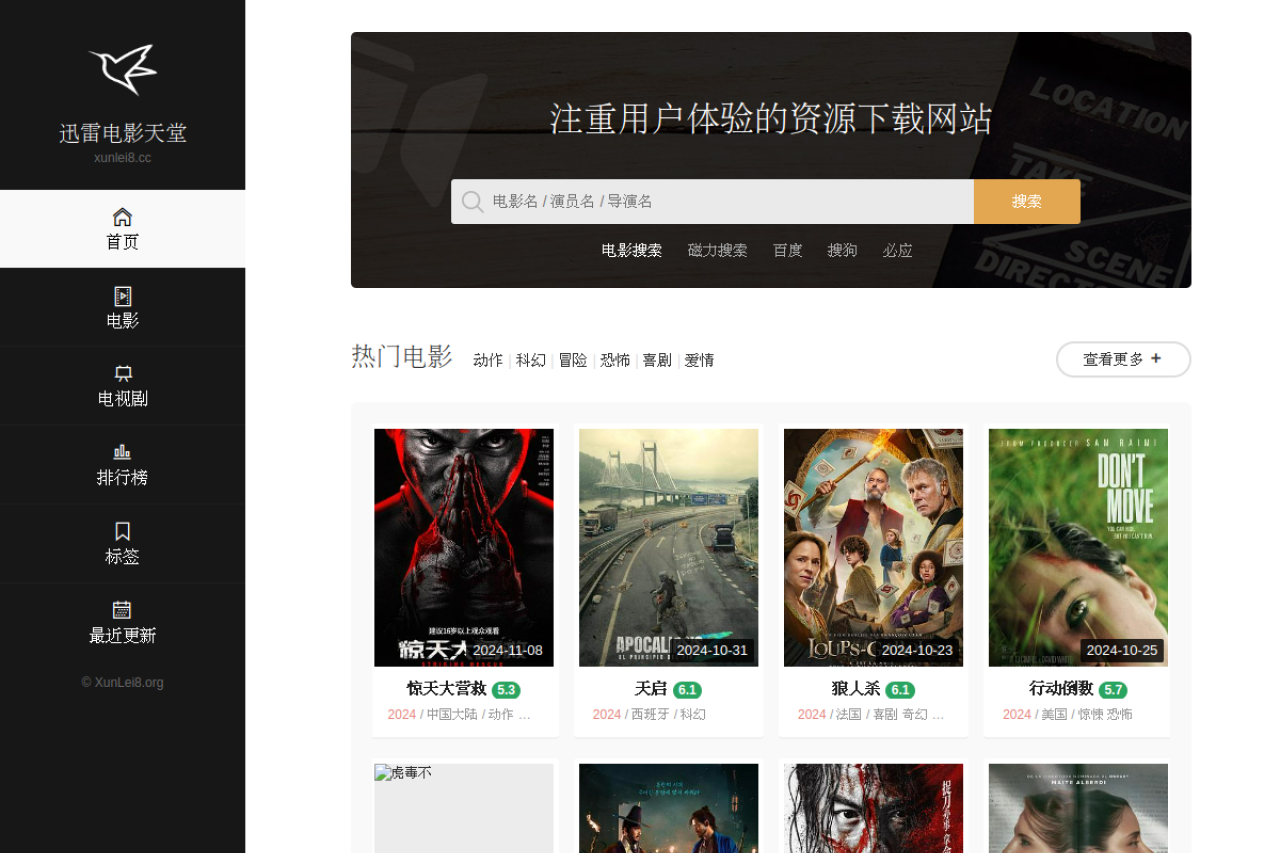Open the 天启 movie poster
1280x853 pixels.
(669, 547)
